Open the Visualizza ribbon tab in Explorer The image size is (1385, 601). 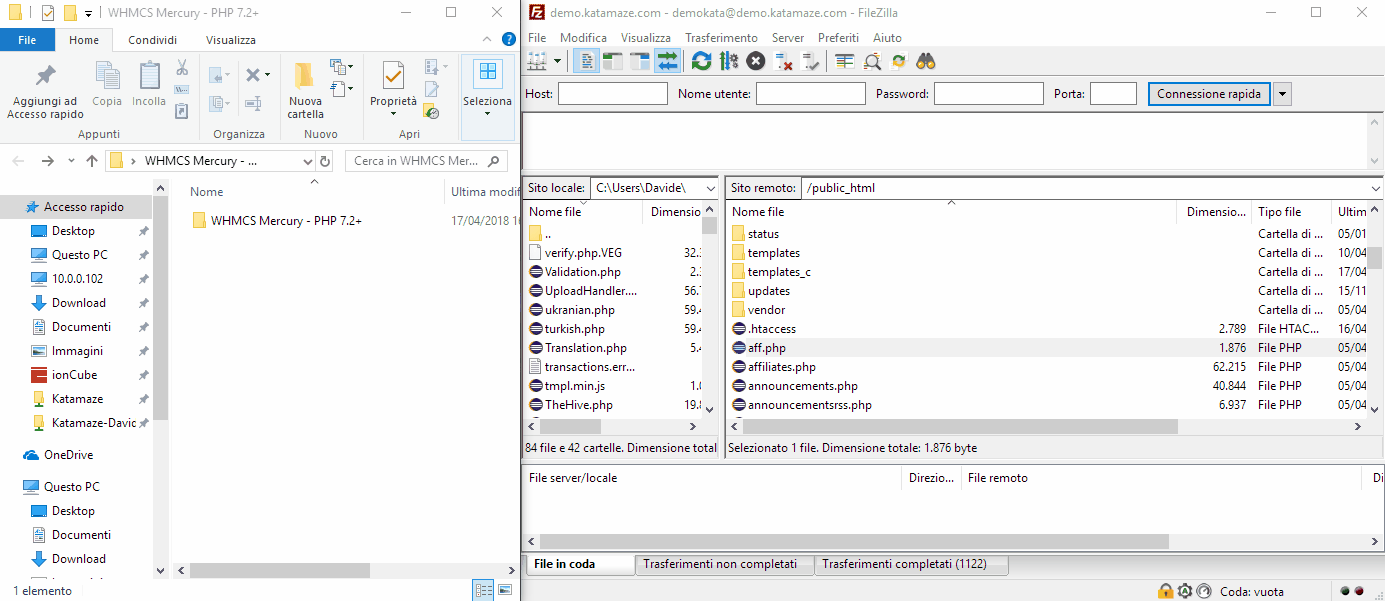click(x=231, y=40)
